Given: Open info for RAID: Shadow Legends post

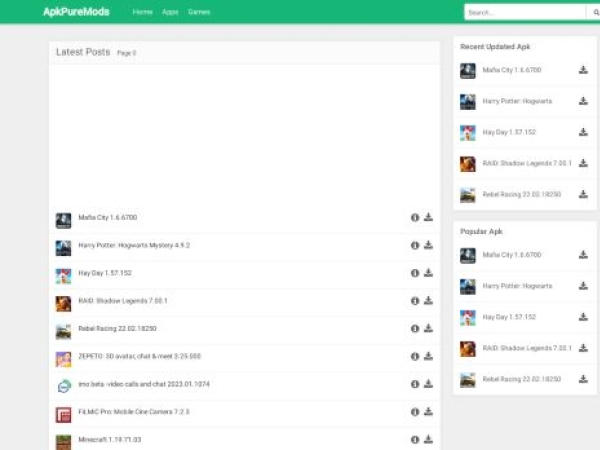Looking at the screenshot, I should (415, 301).
